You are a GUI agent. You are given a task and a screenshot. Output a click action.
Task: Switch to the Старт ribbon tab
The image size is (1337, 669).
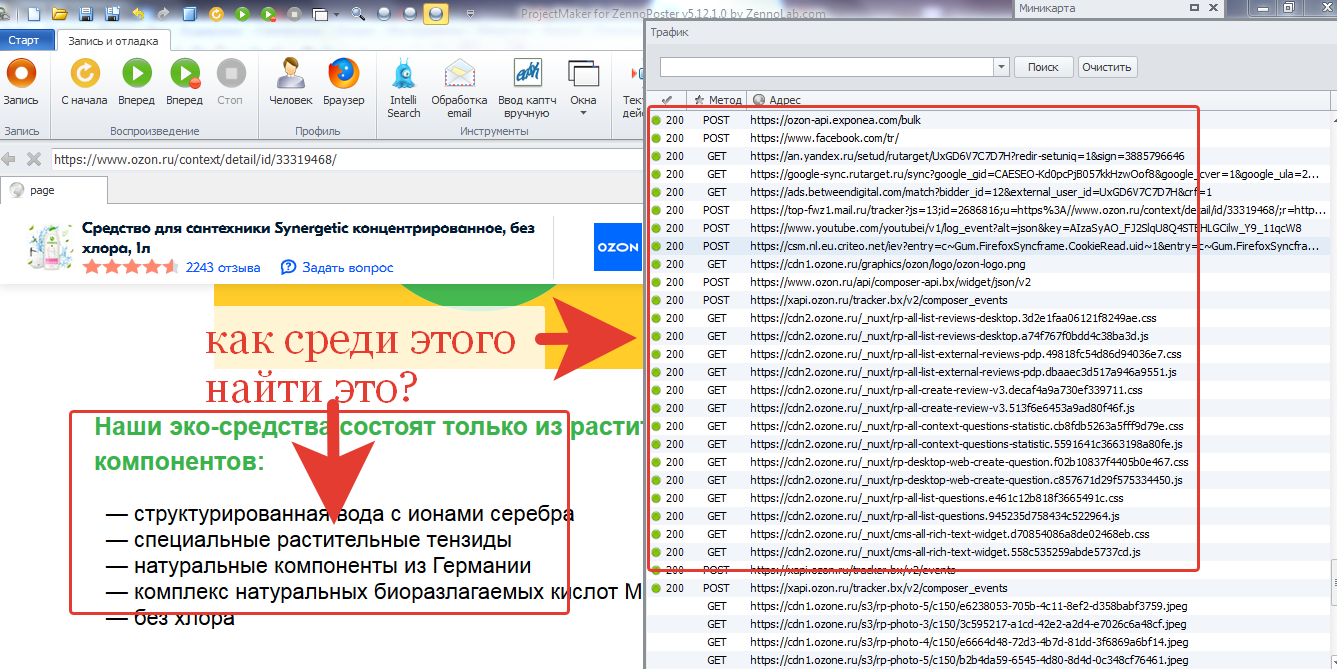[x=24, y=41]
